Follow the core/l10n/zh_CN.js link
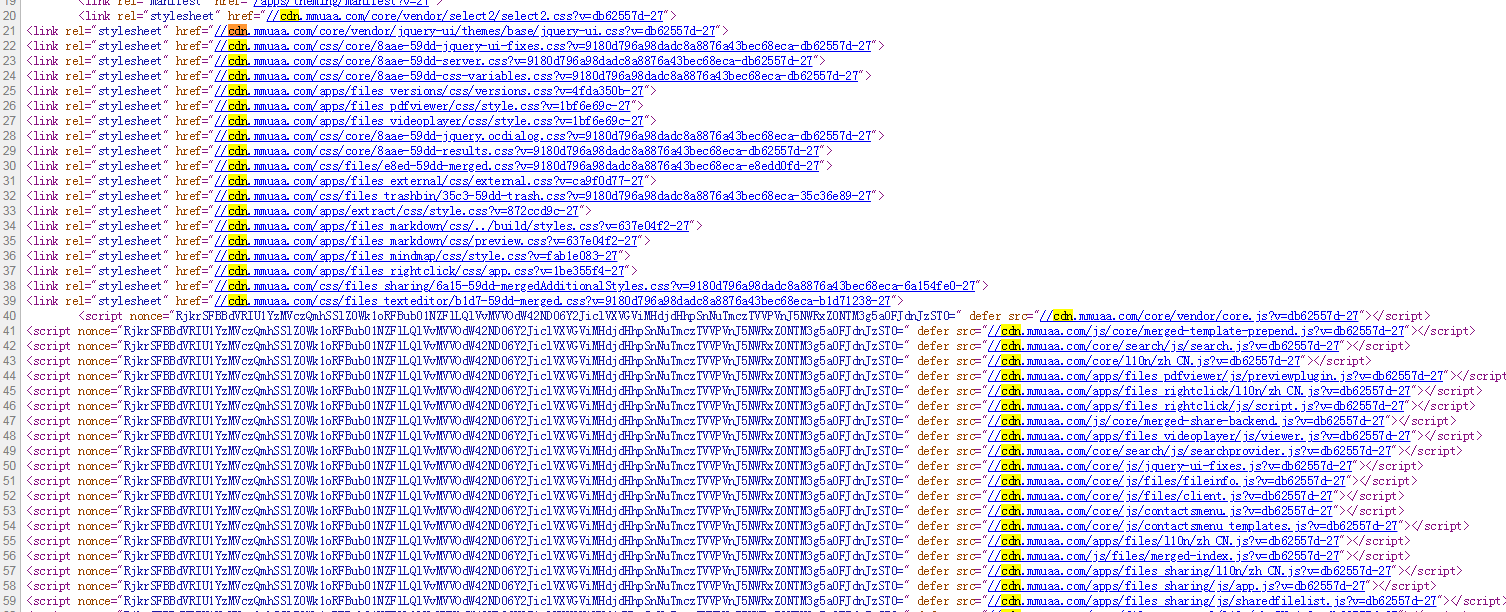Viewport: 1506px width, 612px height. pos(1145,361)
